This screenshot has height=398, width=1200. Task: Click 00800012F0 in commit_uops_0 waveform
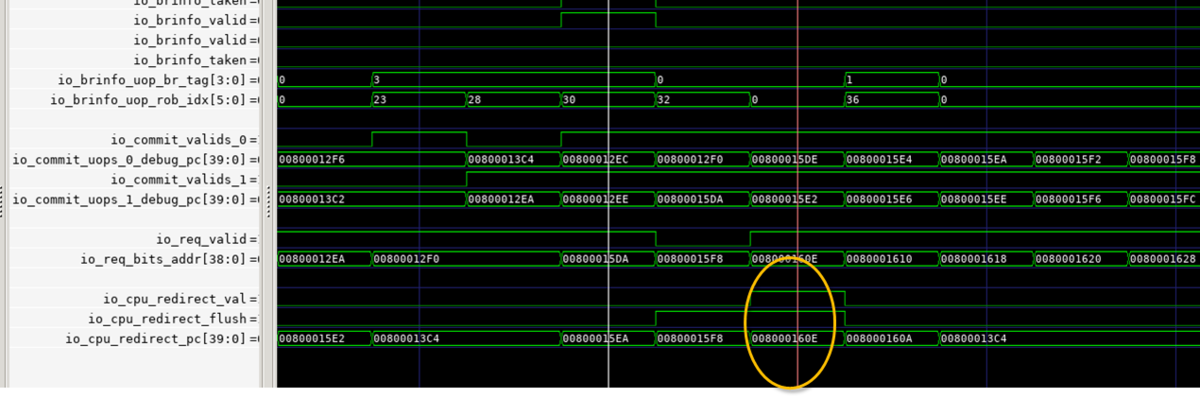pos(691,159)
